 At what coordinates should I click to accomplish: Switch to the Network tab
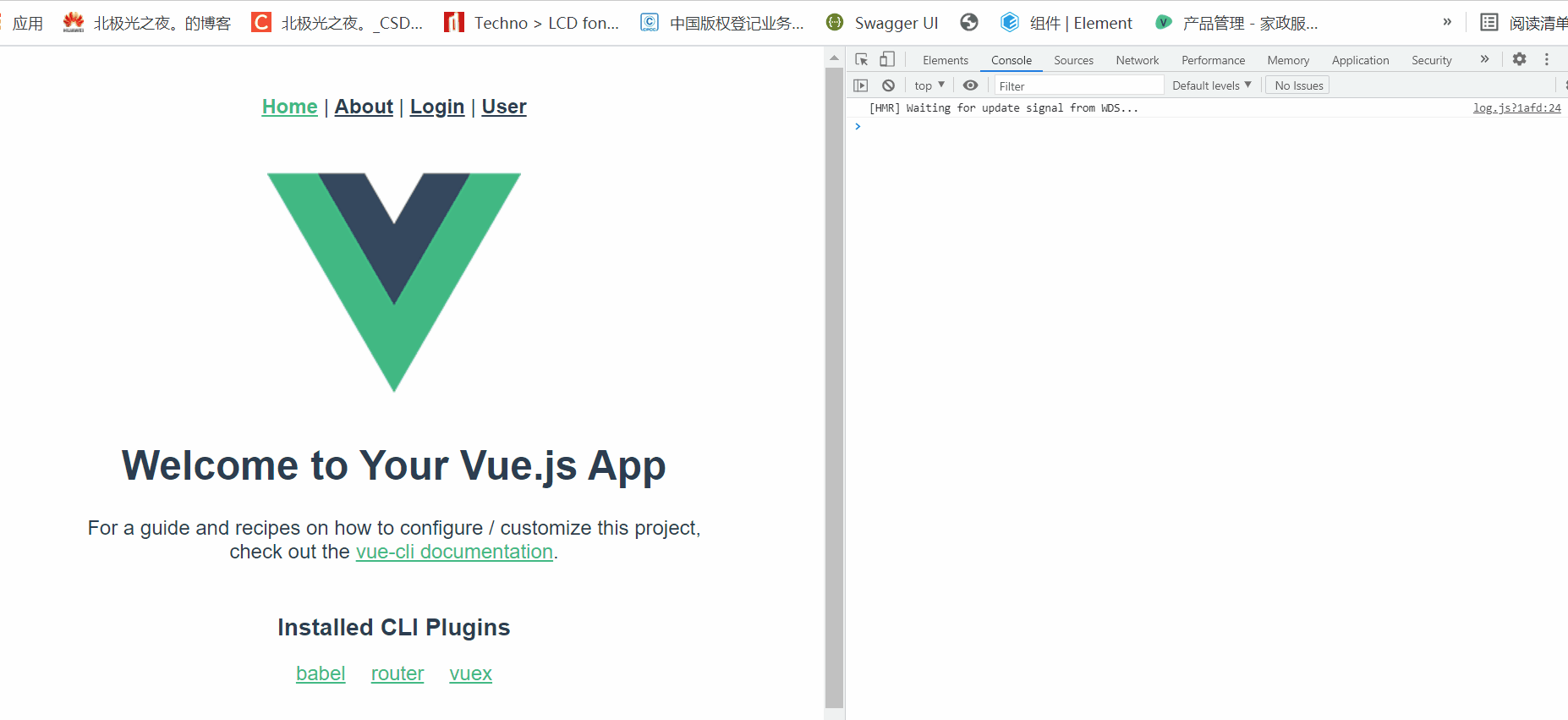[1138, 60]
